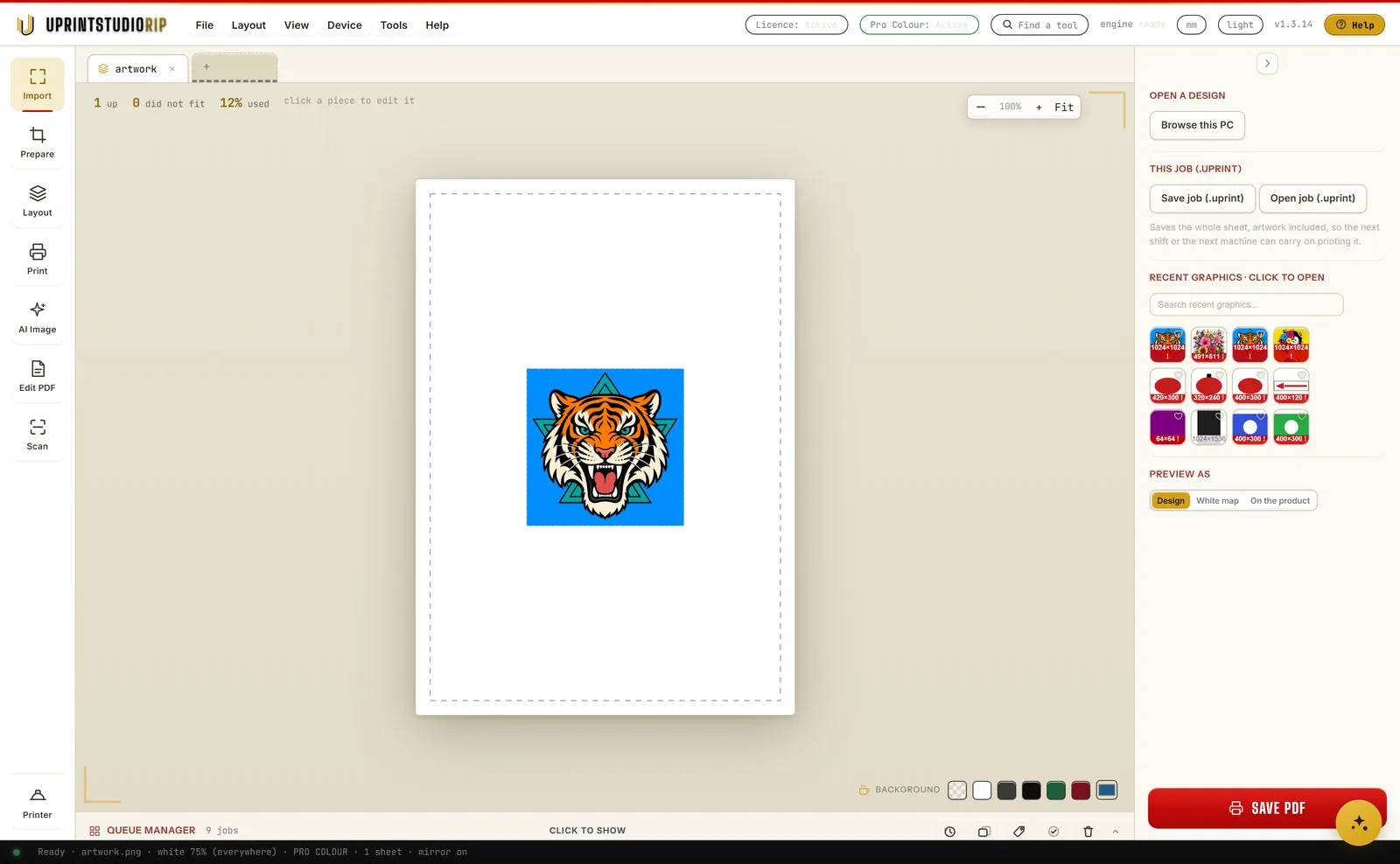Click the Queue Manager grid icon

click(x=94, y=831)
